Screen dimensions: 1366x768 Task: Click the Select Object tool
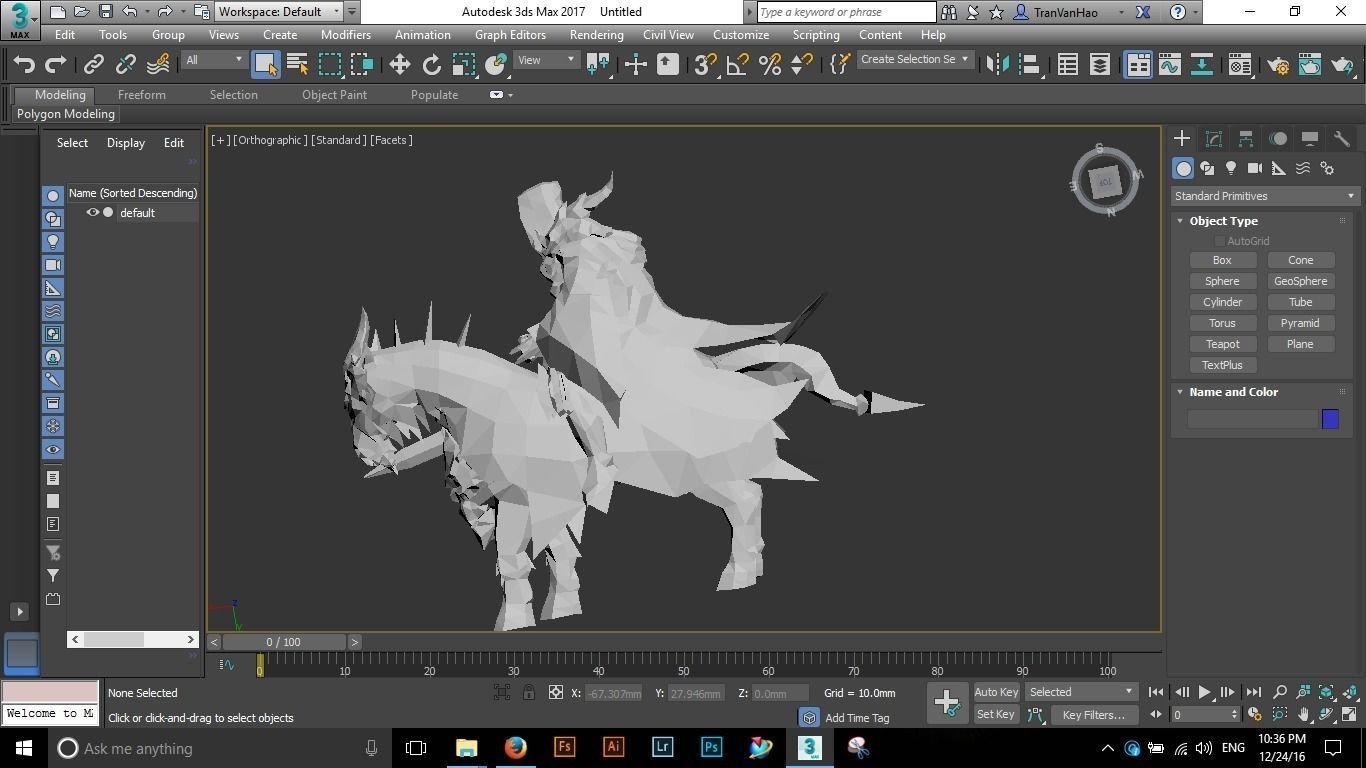click(265, 64)
